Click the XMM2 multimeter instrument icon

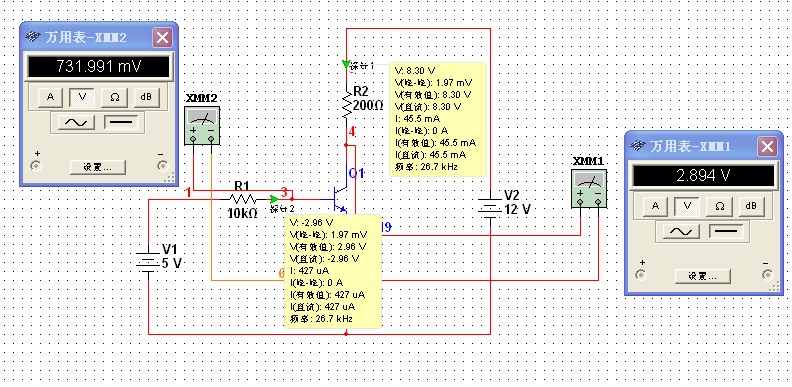[202, 126]
